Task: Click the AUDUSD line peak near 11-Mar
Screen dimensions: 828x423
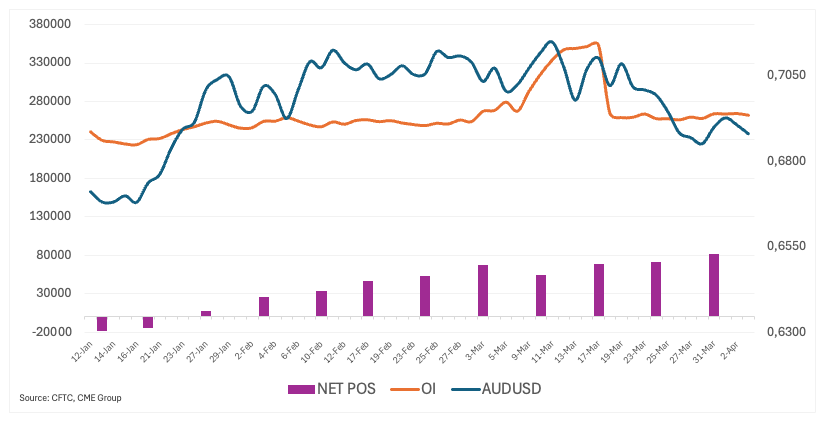Action: (x=551, y=42)
